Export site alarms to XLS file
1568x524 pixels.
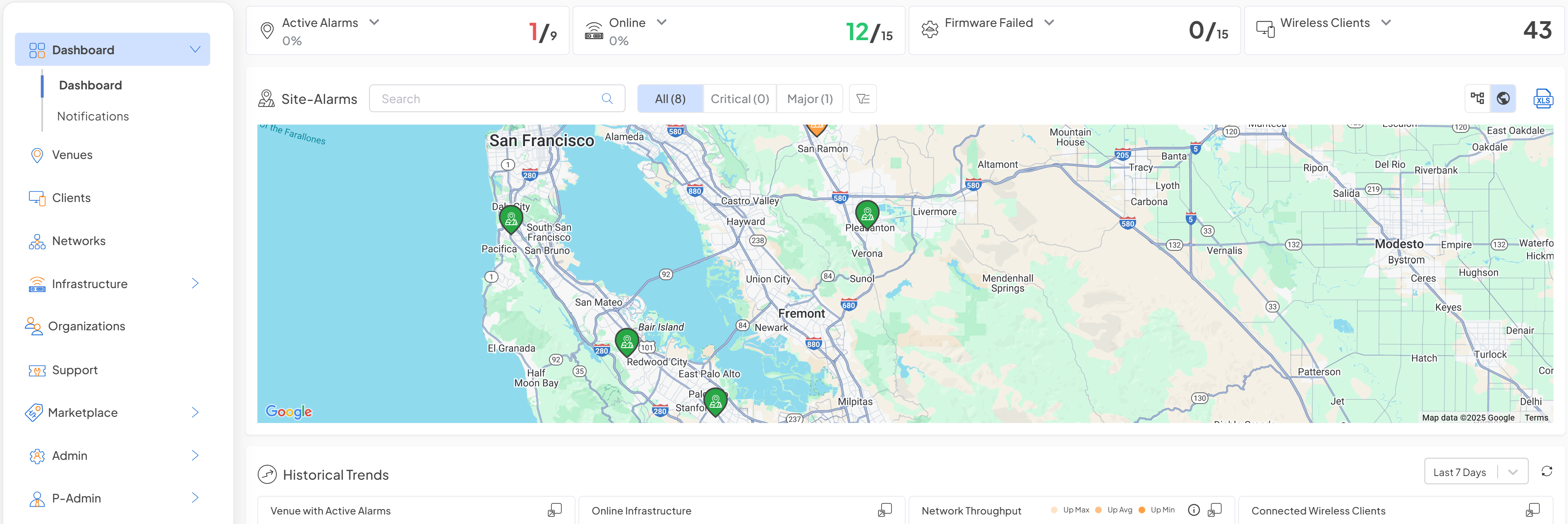[x=1542, y=99]
